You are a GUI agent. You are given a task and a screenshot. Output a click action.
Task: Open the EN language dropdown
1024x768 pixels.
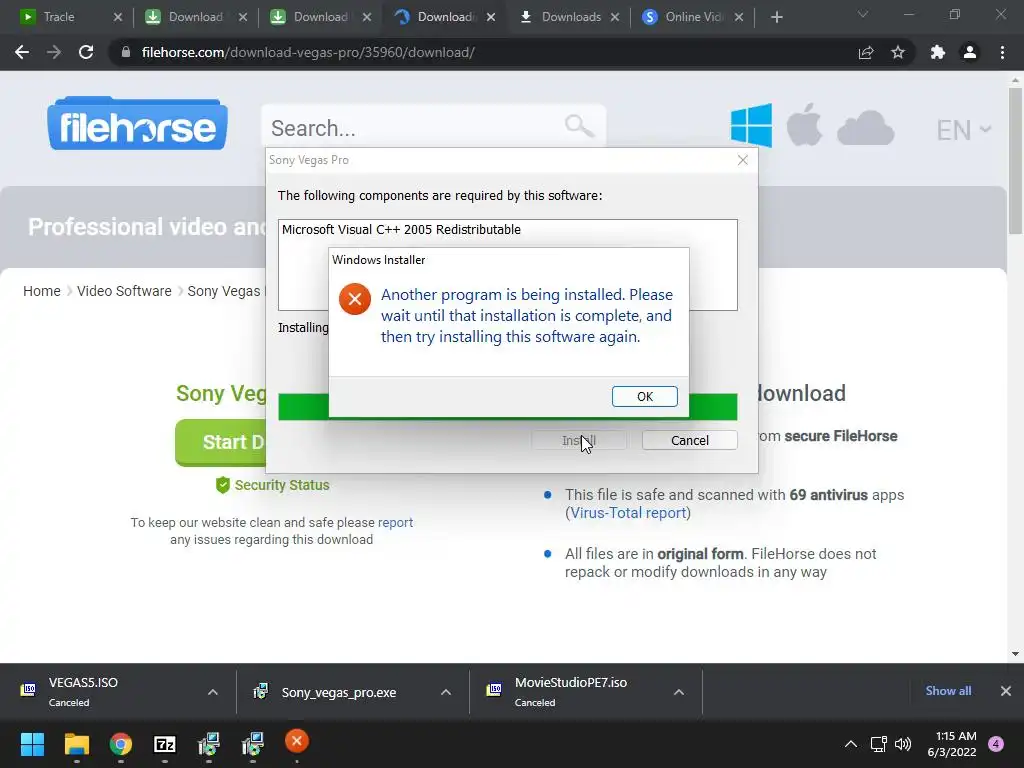click(x=964, y=130)
